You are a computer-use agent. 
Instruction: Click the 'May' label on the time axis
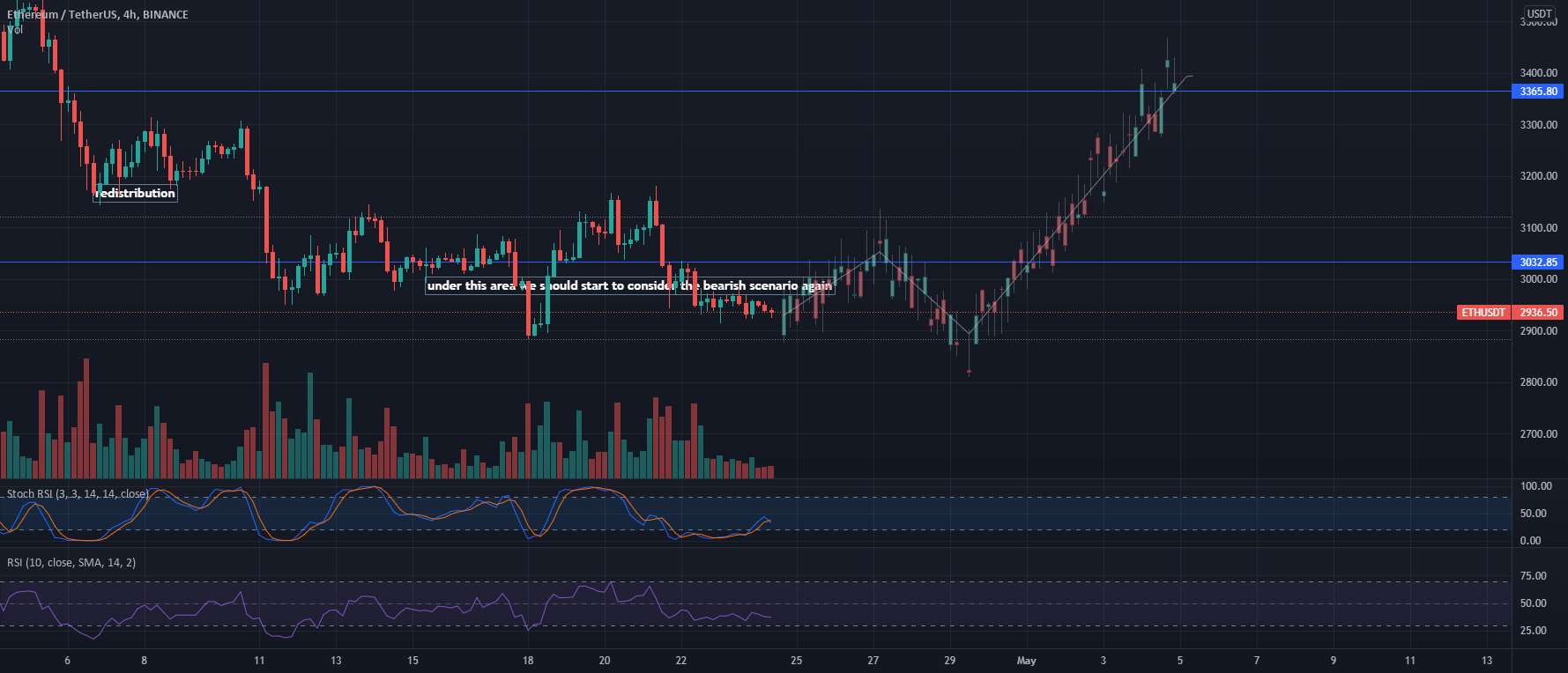point(1027,661)
